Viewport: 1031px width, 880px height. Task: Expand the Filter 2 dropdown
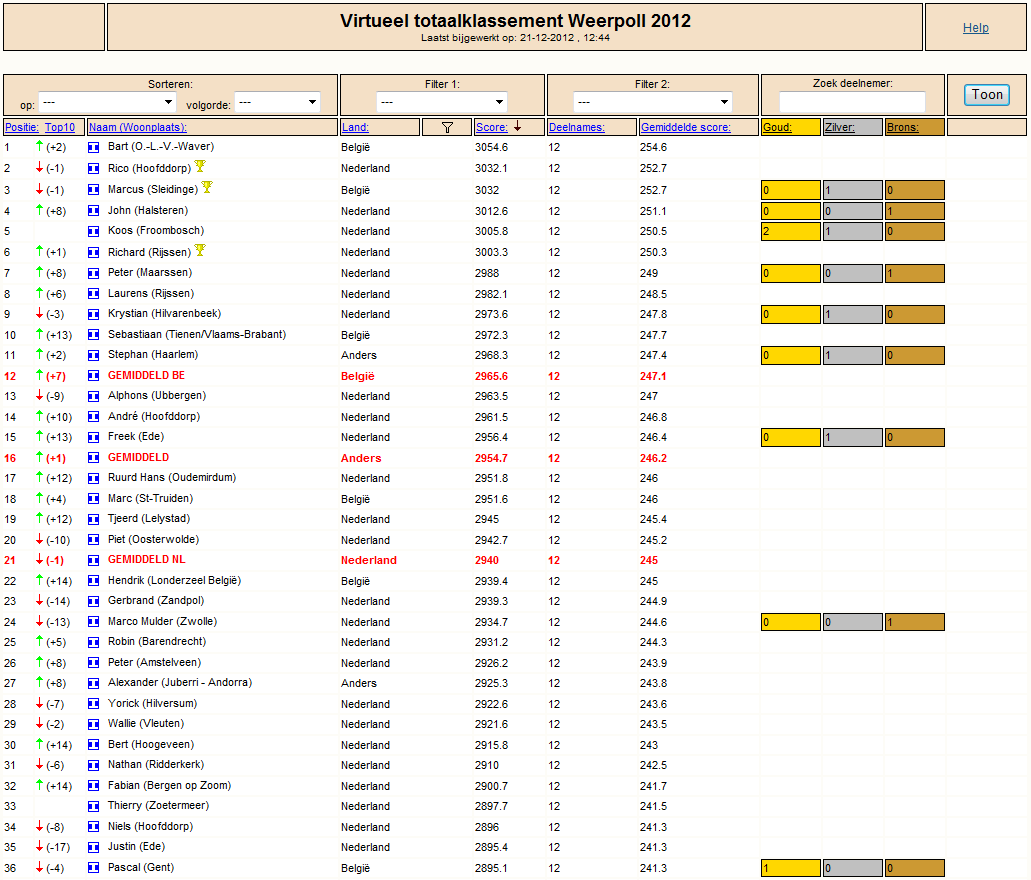pos(652,102)
